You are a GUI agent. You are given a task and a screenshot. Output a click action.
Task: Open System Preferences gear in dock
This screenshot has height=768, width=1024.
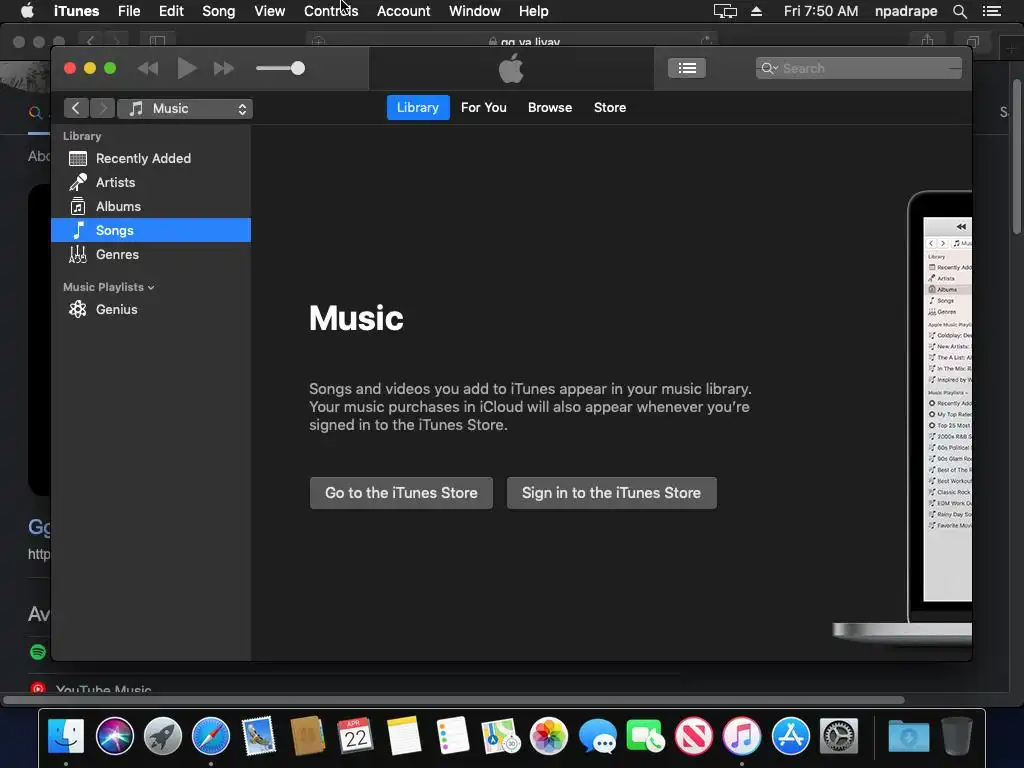[x=839, y=736]
